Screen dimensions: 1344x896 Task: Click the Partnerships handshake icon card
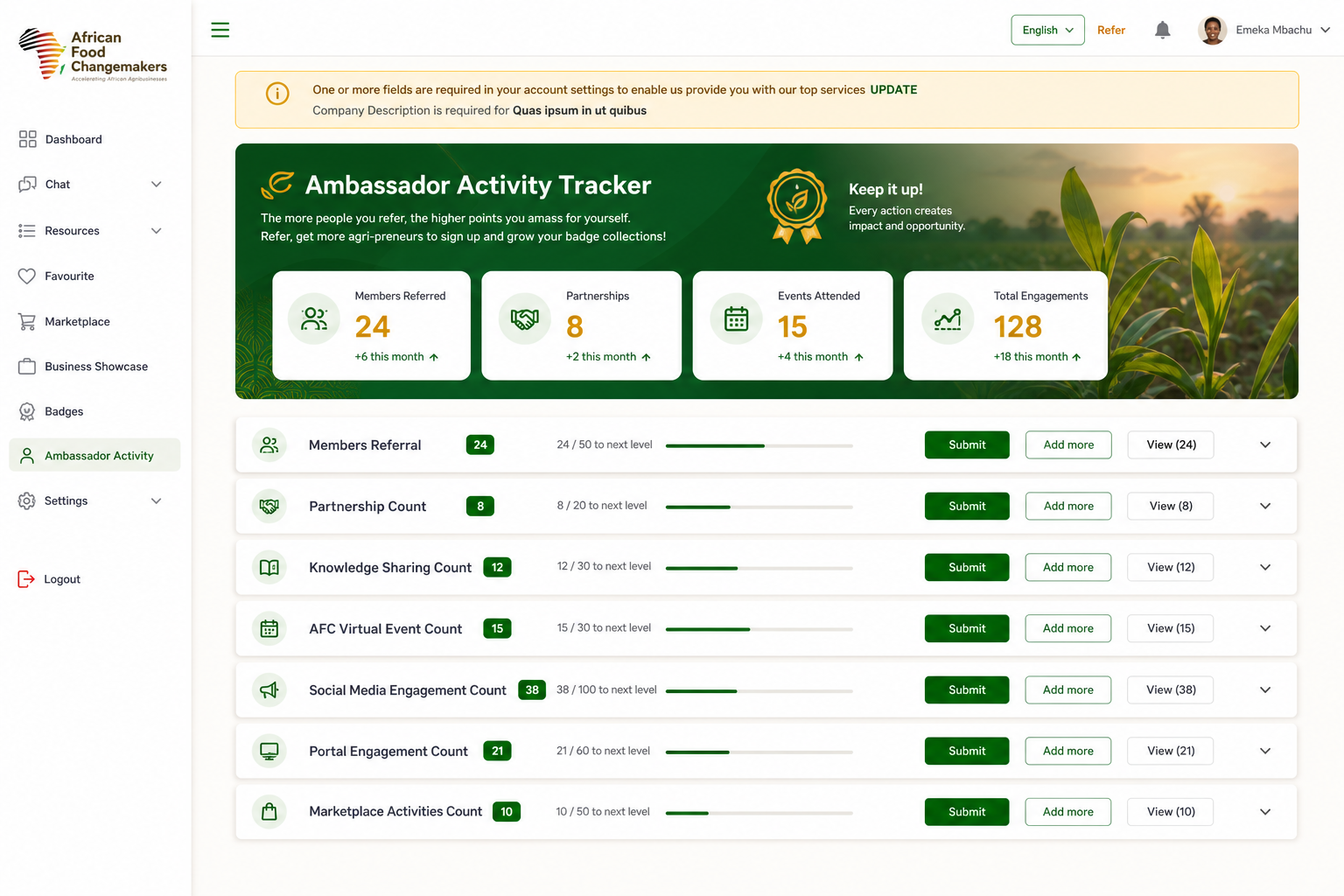pyautogui.click(x=525, y=318)
